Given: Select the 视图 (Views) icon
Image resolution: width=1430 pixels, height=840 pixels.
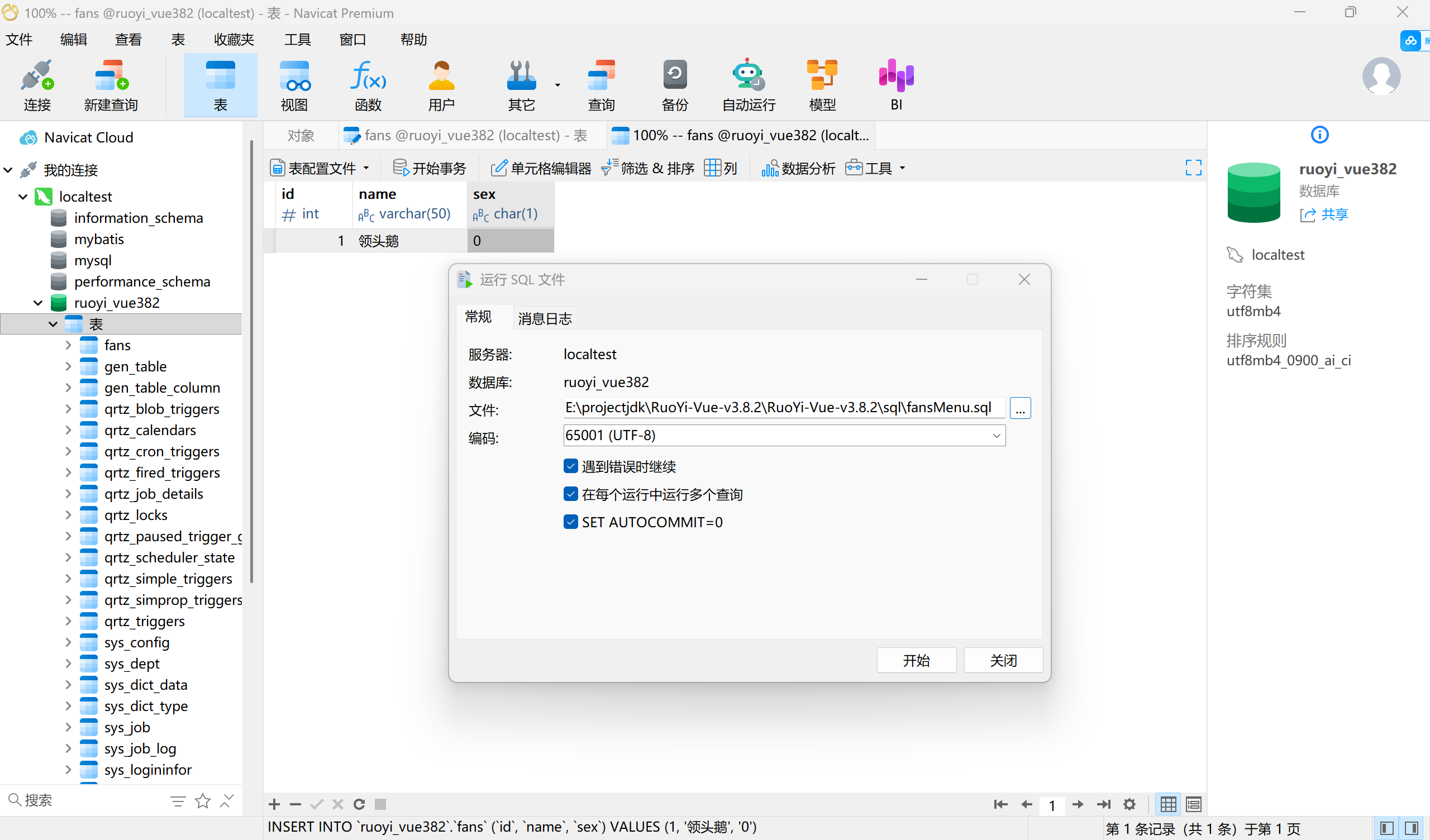Looking at the screenshot, I should click(295, 84).
